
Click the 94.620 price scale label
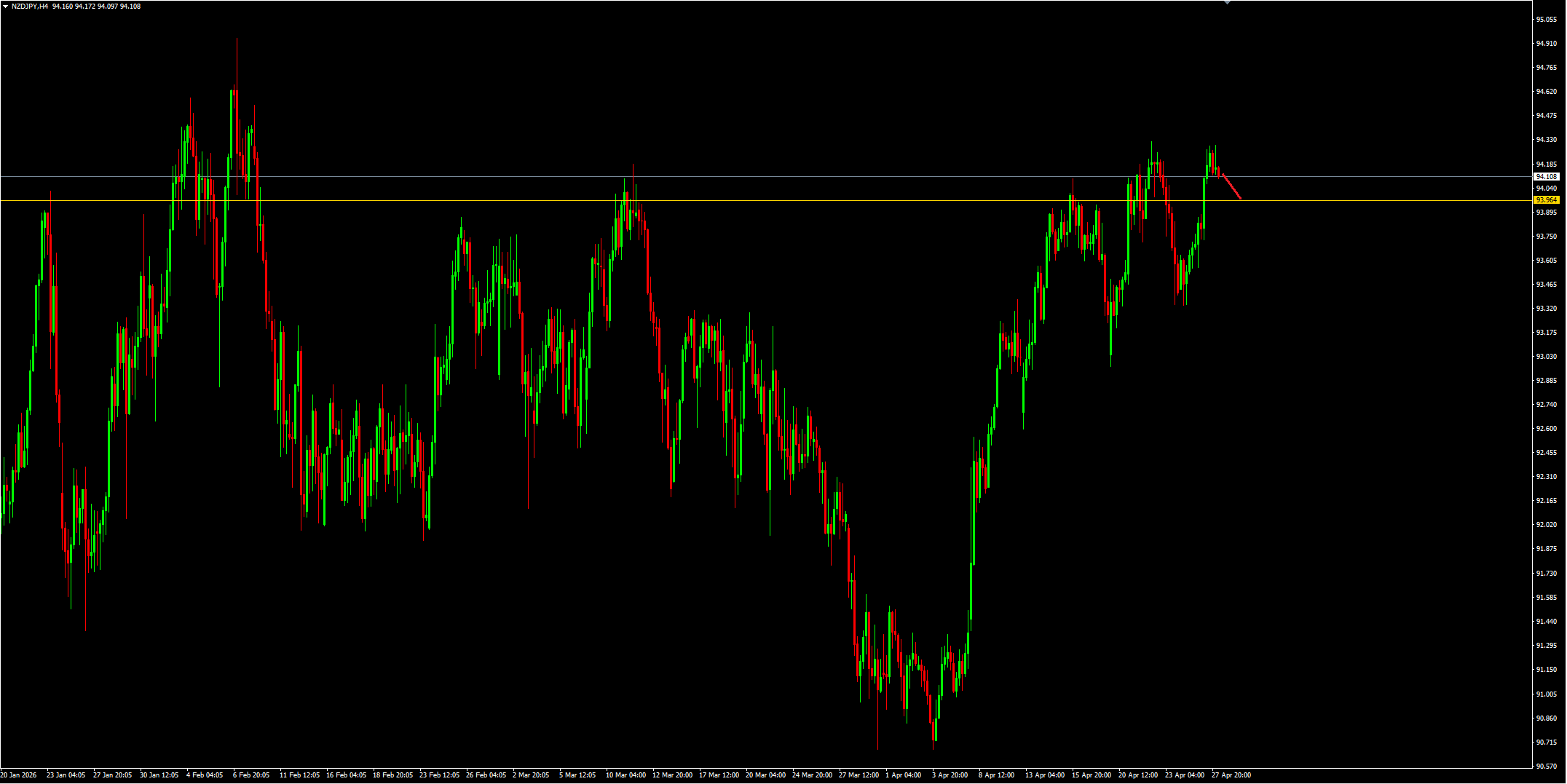coord(1547,92)
